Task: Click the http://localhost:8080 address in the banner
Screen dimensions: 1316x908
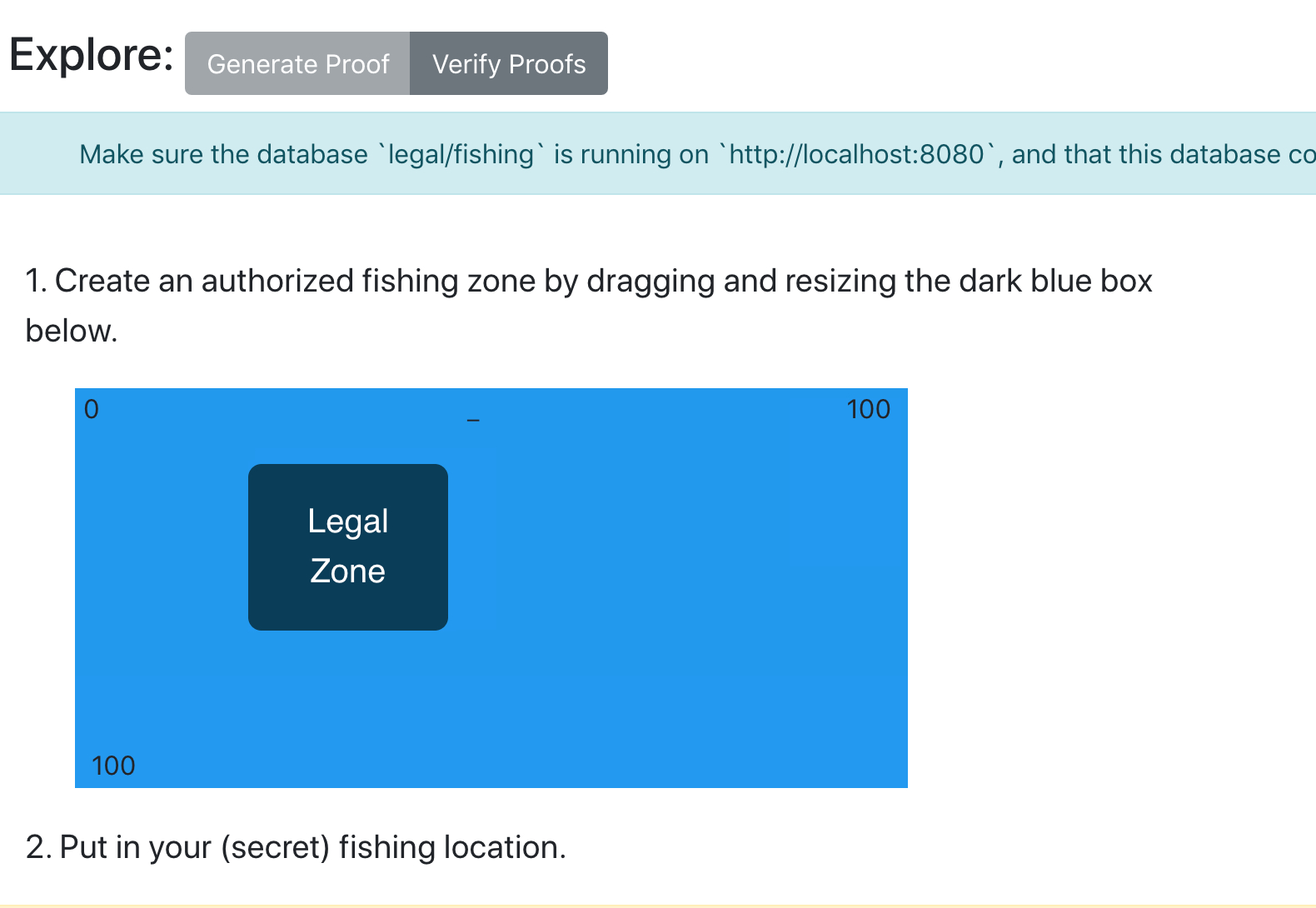Action: (857, 155)
